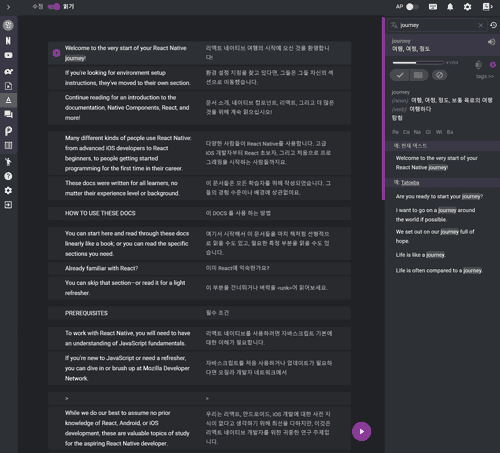Viewport: 500px width, 453px height.
Task: Open the Ba dictionary link
Action: 450,132
